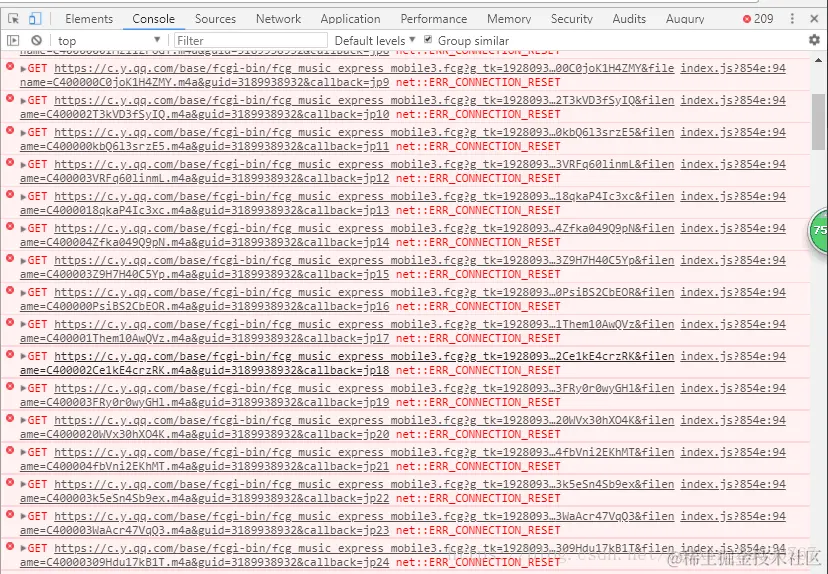828x574 pixels.
Task: Expand the GET request ending in jp9
Action: click(23, 69)
